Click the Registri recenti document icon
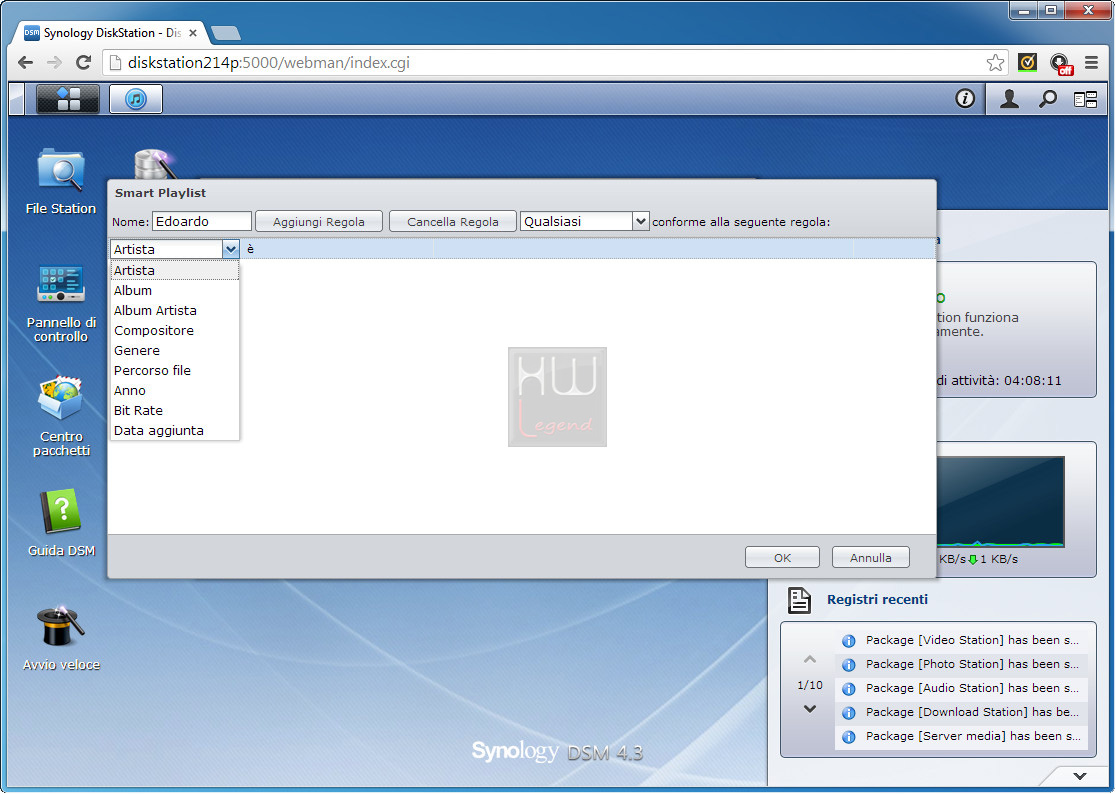The image size is (1116, 794). pos(799,600)
